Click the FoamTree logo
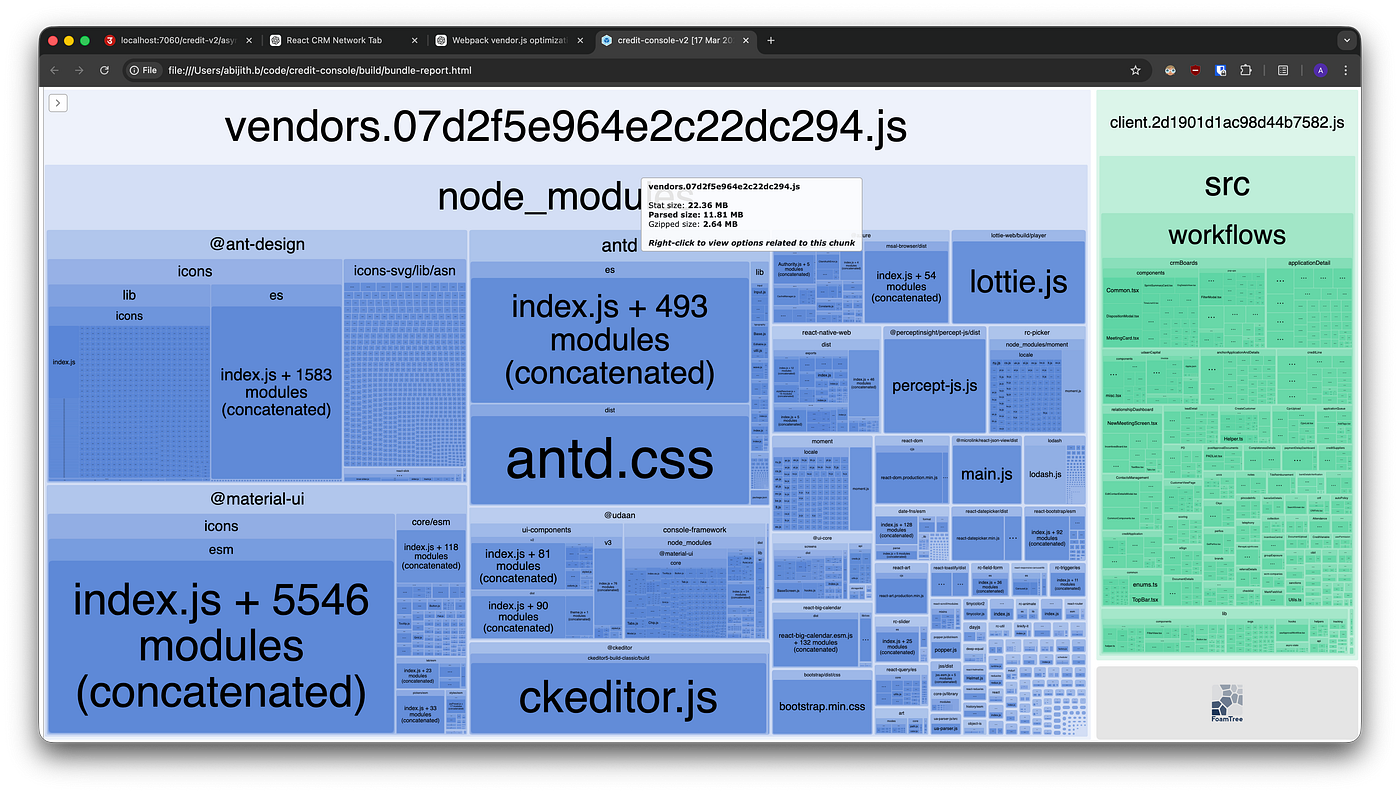Viewport: 1400px width, 794px height. click(x=1227, y=703)
